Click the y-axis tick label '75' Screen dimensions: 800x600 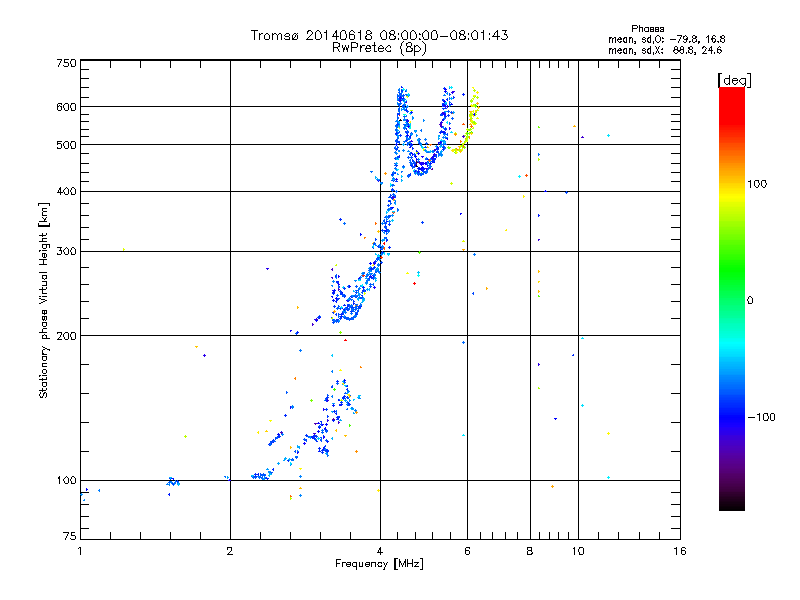coord(70,536)
